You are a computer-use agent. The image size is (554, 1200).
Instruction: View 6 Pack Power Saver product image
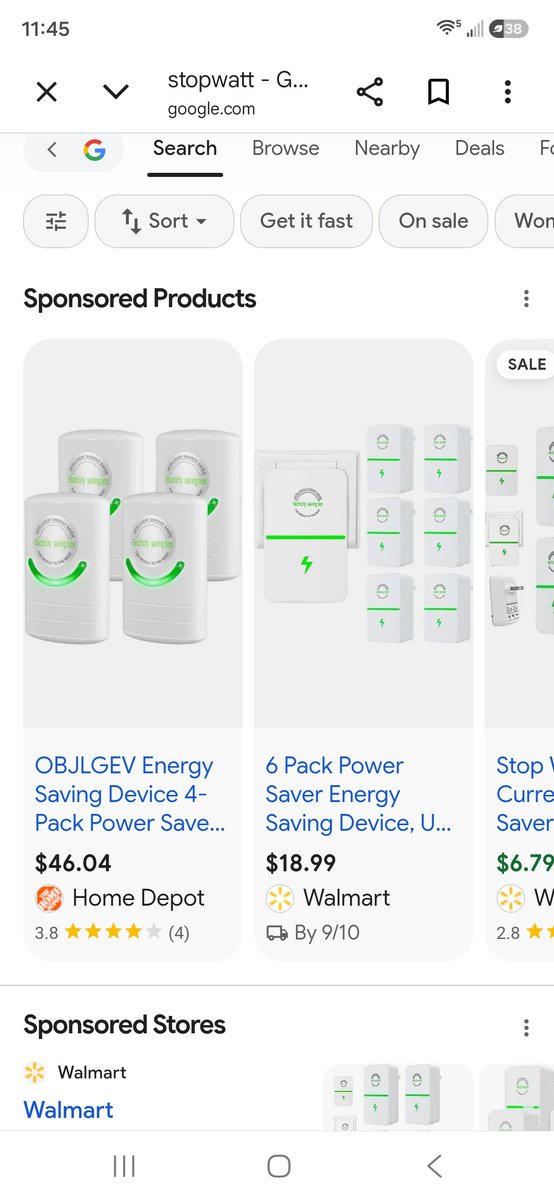(x=364, y=533)
